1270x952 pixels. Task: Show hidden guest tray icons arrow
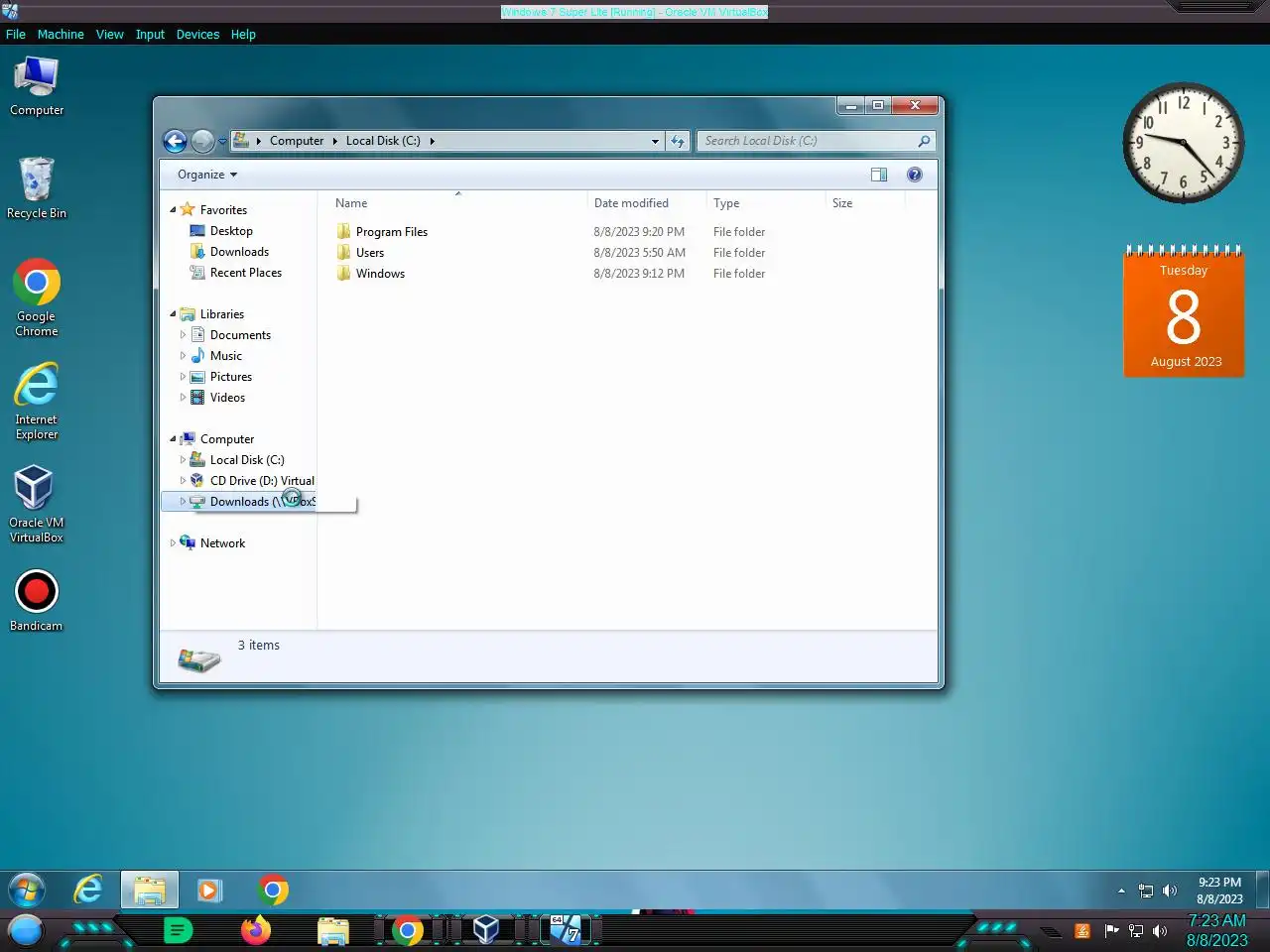pyautogui.click(x=1122, y=891)
